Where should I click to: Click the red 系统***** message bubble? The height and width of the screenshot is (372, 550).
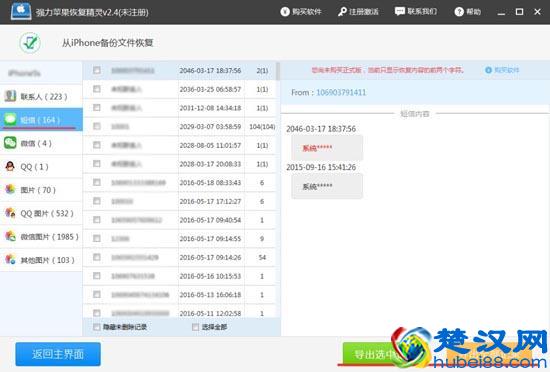pyautogui.click(x=327, y=148)
